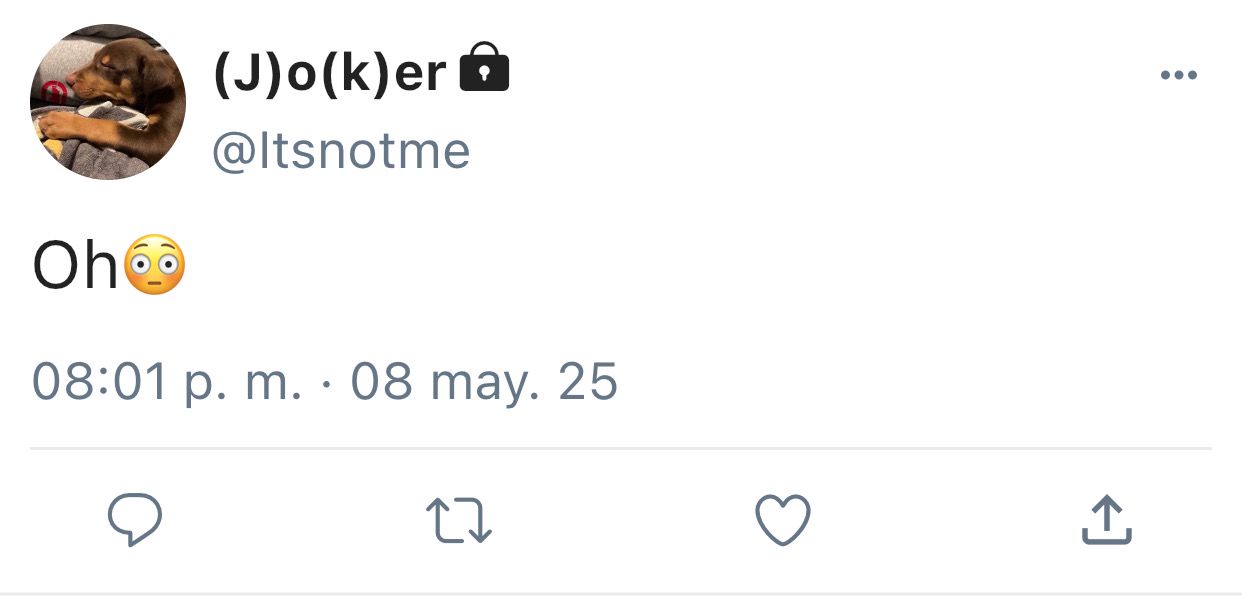Tap the reply speech bubble icon
This screenshot has width=1242, height=612.
134,521
